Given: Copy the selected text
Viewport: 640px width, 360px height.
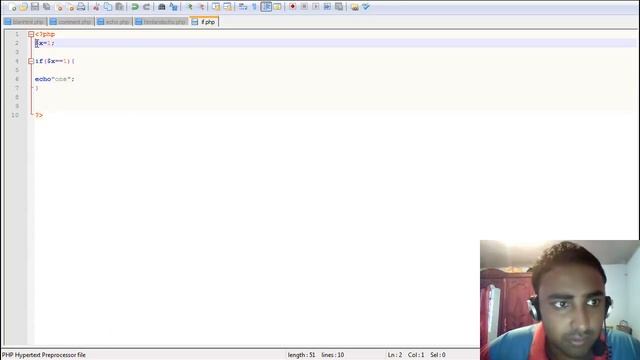Looking at the screenshot, I should point(108,7).
